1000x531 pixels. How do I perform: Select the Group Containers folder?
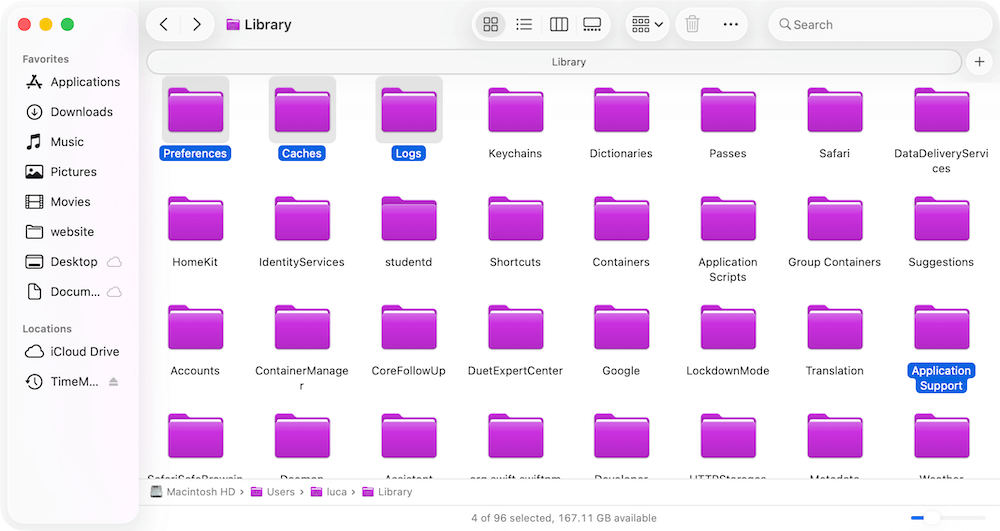coord(834,230)
